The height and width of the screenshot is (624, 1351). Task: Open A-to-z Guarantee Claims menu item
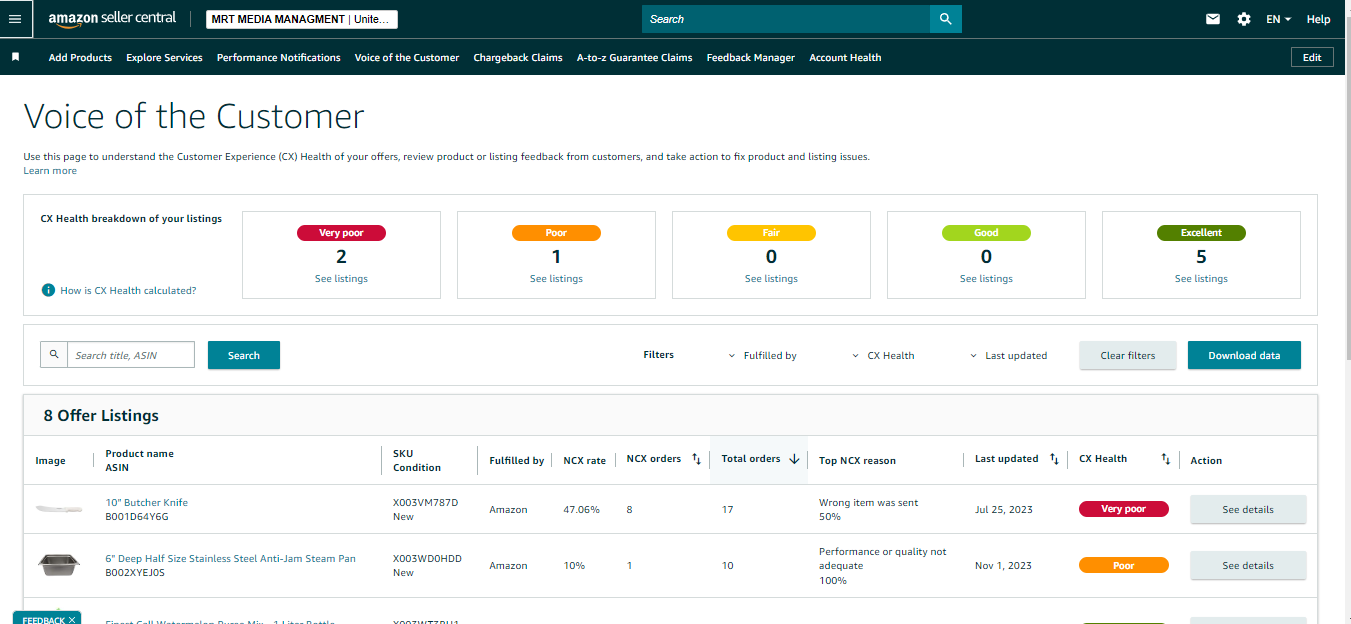634,57
